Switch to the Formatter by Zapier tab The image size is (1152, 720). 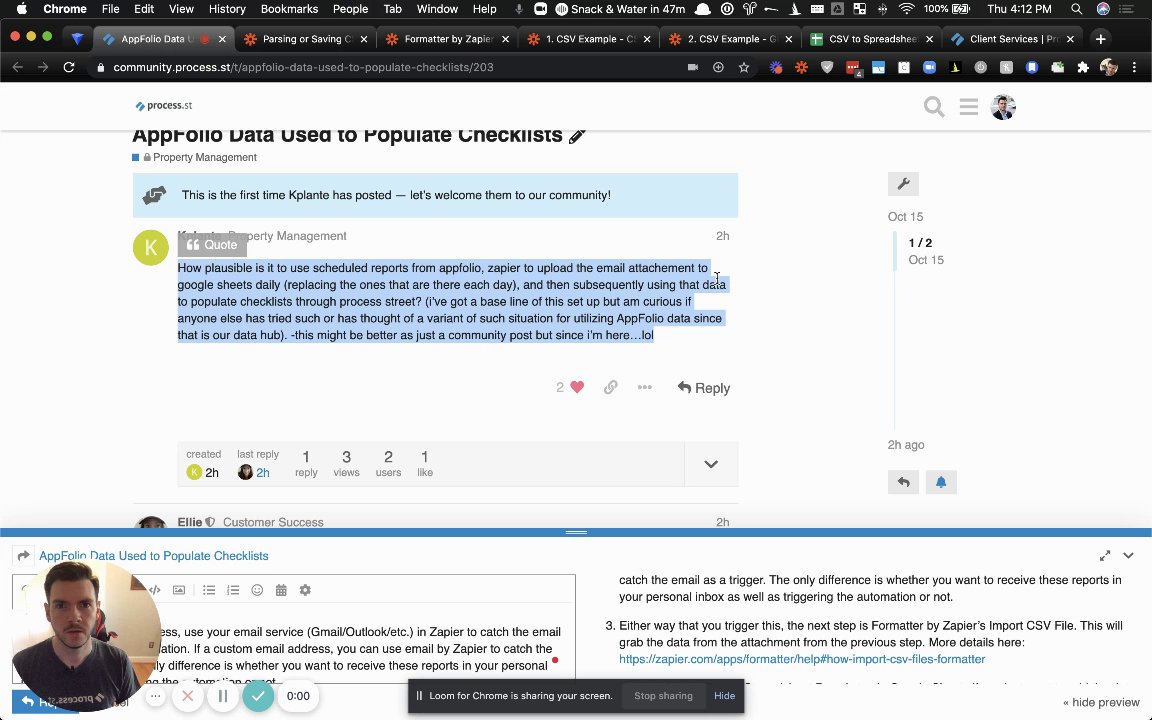point(447,39)
